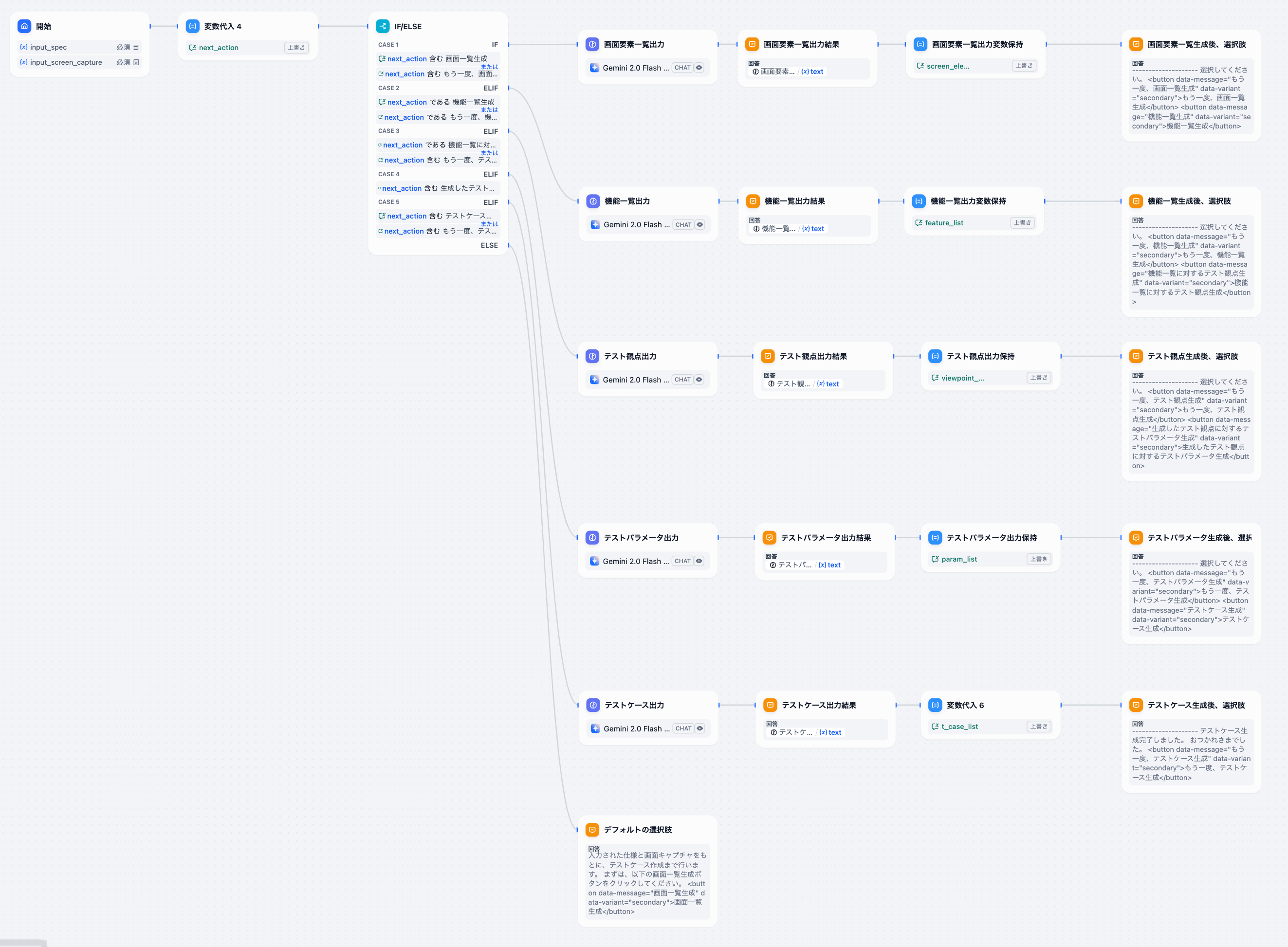Click the テストパラメータ生成後 answer node icon

point(1136,538)
